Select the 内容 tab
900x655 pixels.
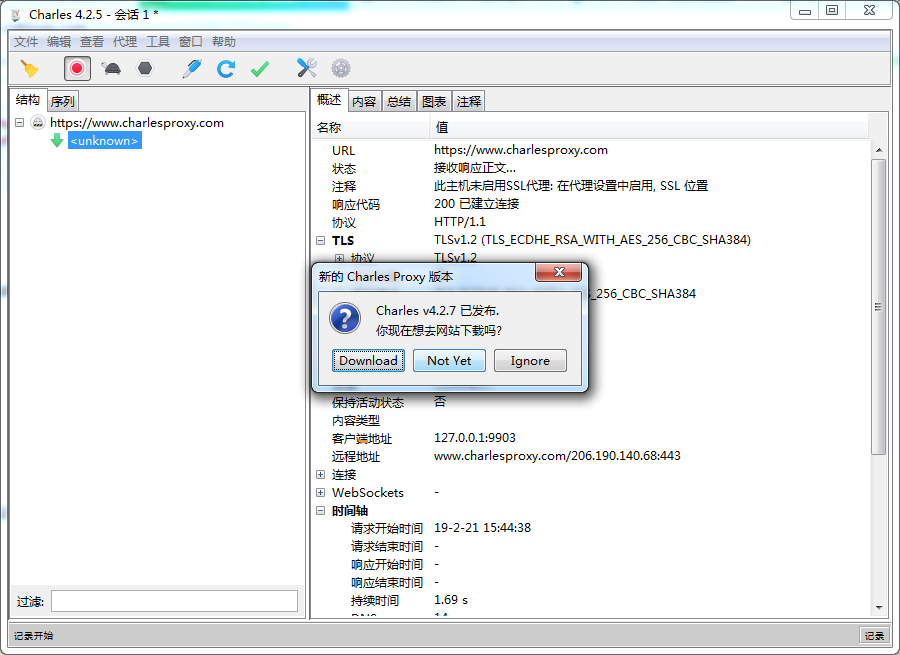[x=364, y=102]
